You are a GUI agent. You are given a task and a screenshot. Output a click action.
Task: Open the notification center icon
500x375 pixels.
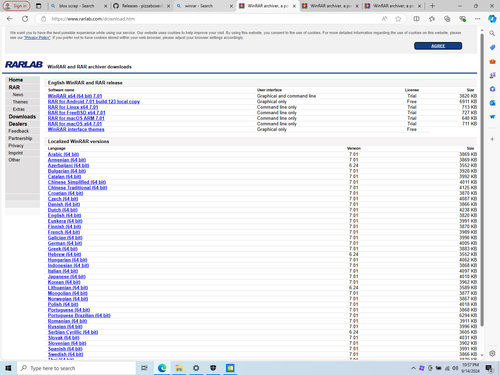point(489,368)
